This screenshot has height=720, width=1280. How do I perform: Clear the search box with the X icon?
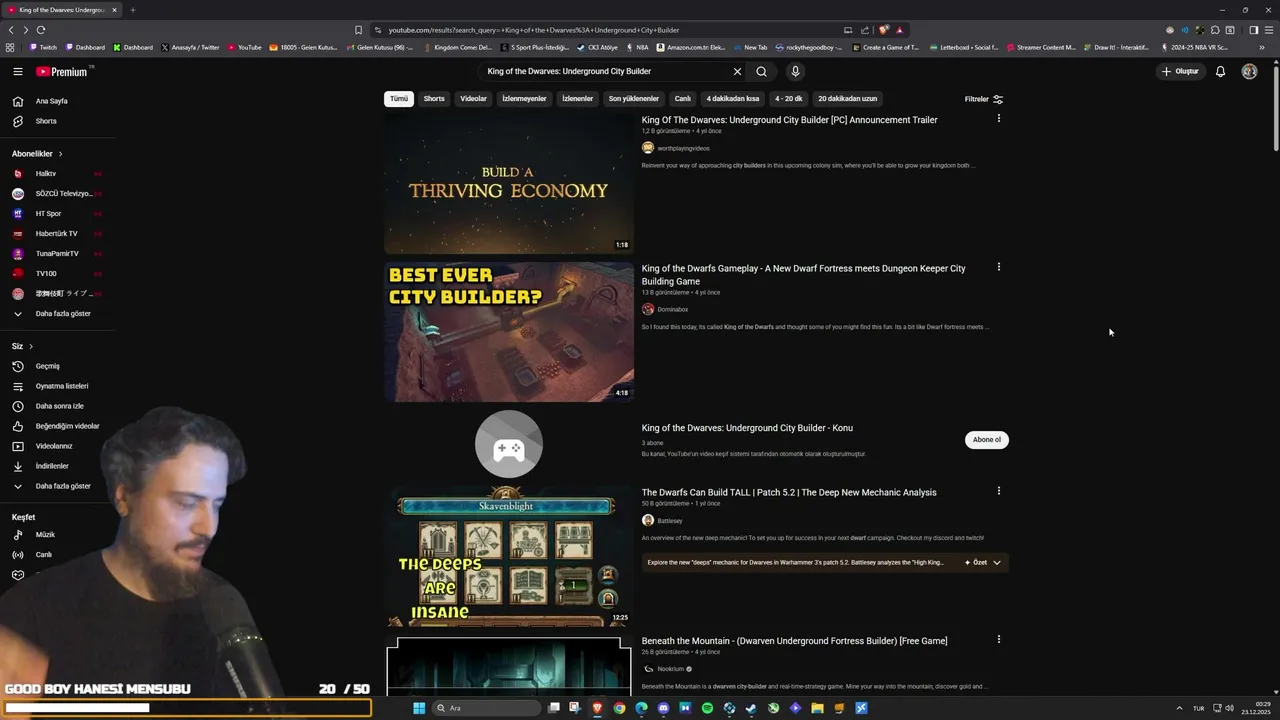click(737, 72)
